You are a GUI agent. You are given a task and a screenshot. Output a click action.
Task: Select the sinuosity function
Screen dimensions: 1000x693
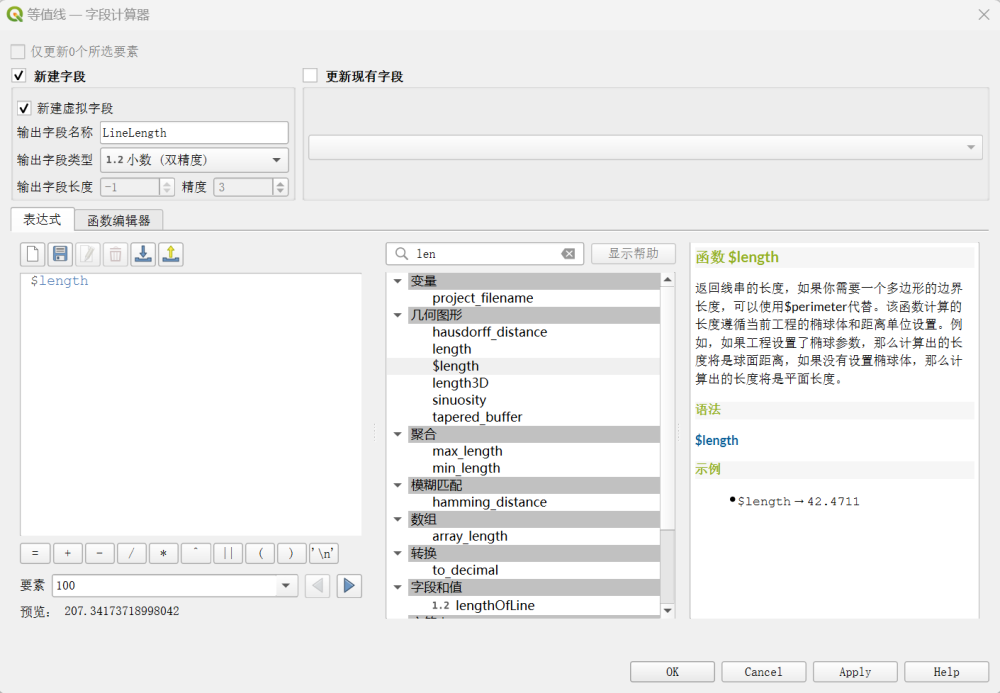(x=459, y=400)
